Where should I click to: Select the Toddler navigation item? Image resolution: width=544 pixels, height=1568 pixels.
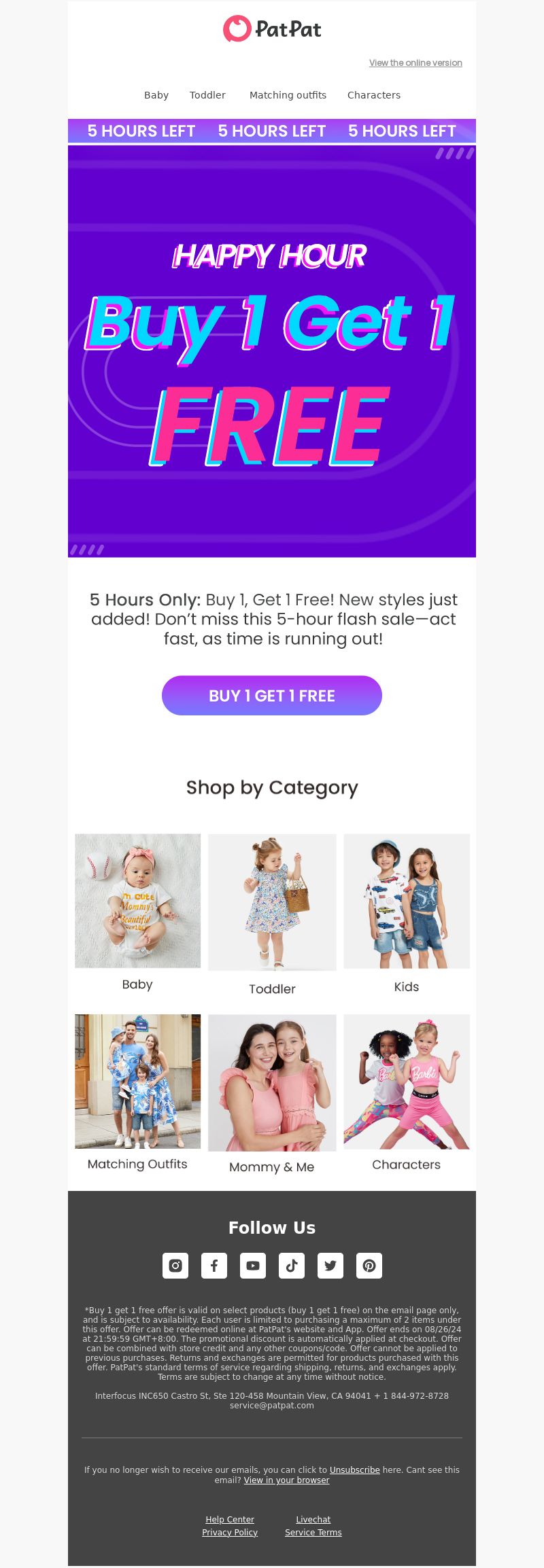click(207, 95)
